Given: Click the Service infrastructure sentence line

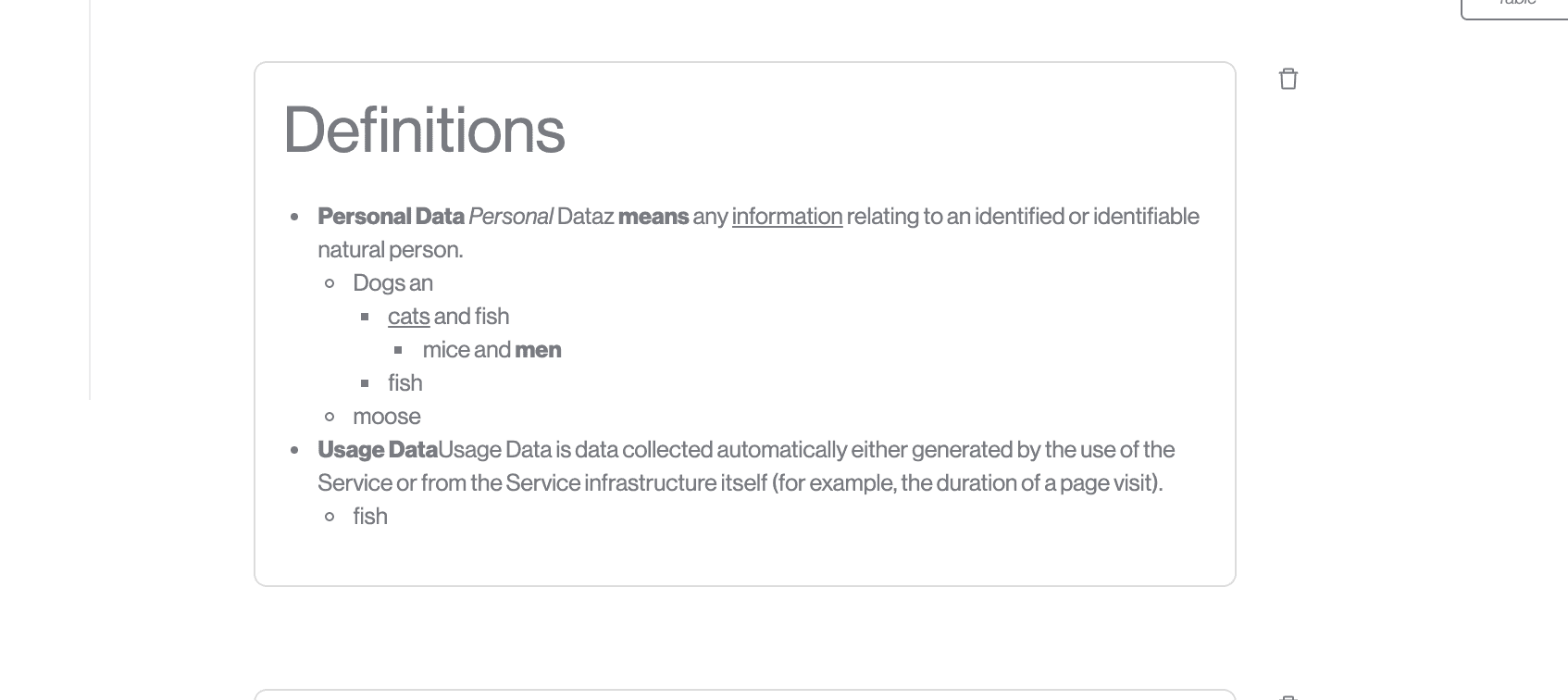Looking at the screenshot, I should (x=740, y=482).
